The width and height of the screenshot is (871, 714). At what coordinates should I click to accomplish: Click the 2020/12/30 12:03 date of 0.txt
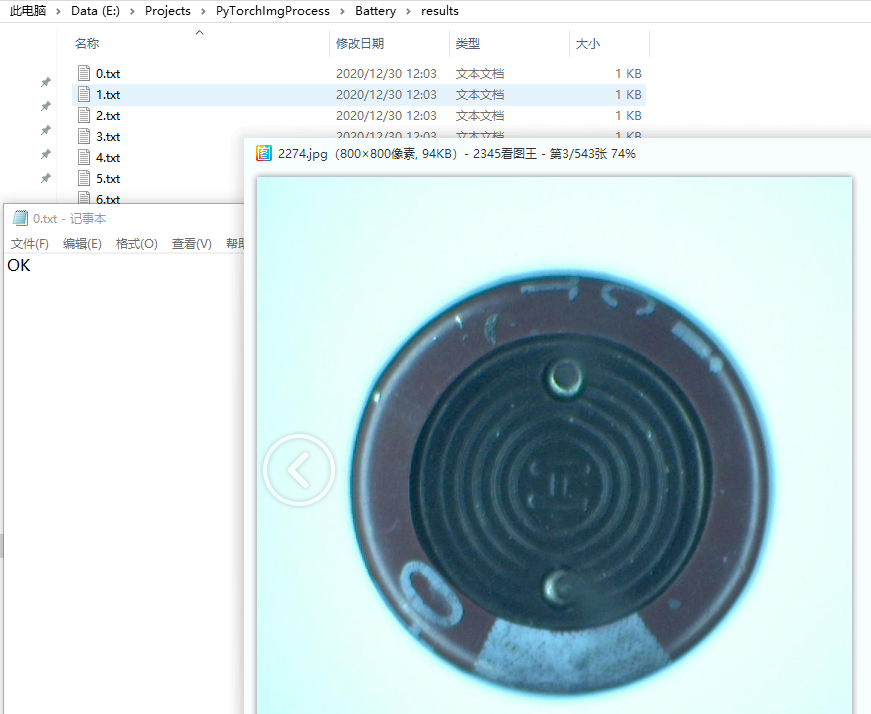pyautogui.click(x=386, y=73)
